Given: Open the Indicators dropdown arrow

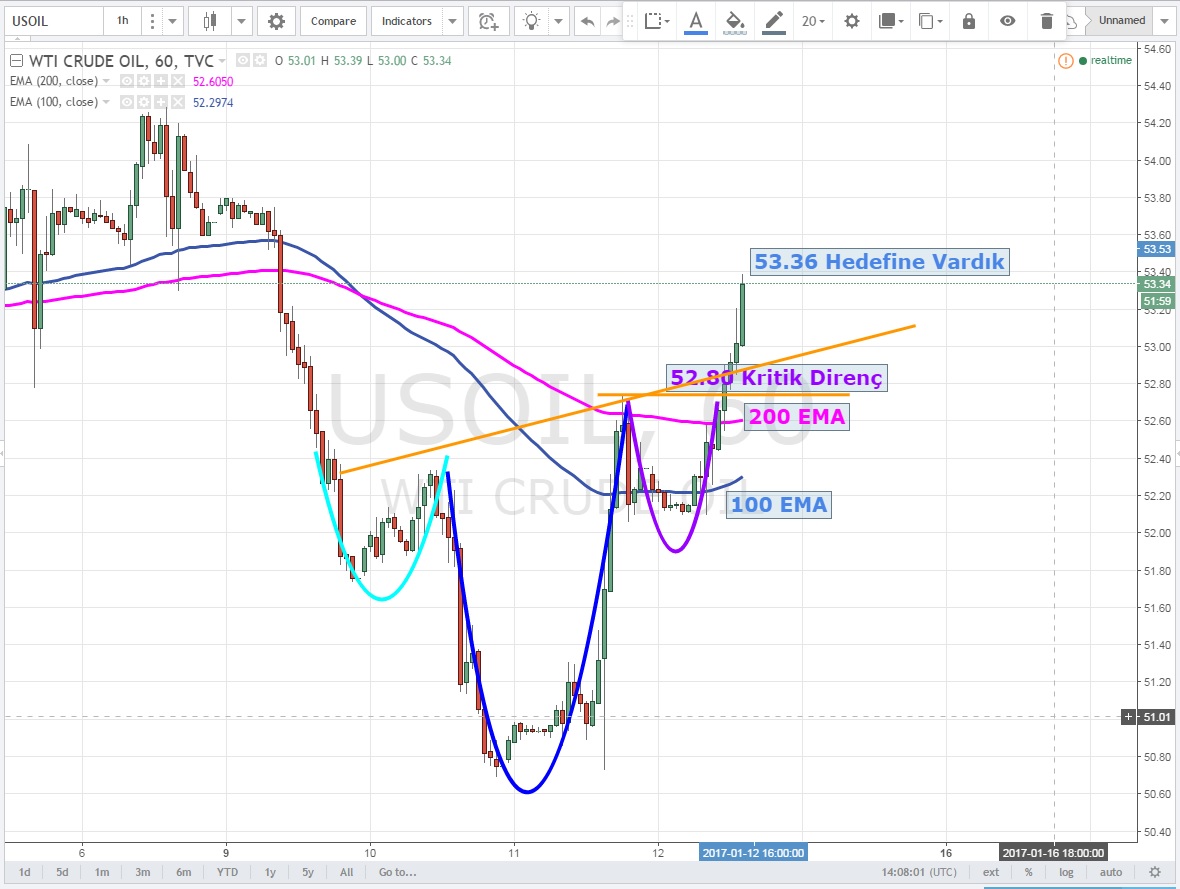Looking at the screenshot, I should (453, 20).
